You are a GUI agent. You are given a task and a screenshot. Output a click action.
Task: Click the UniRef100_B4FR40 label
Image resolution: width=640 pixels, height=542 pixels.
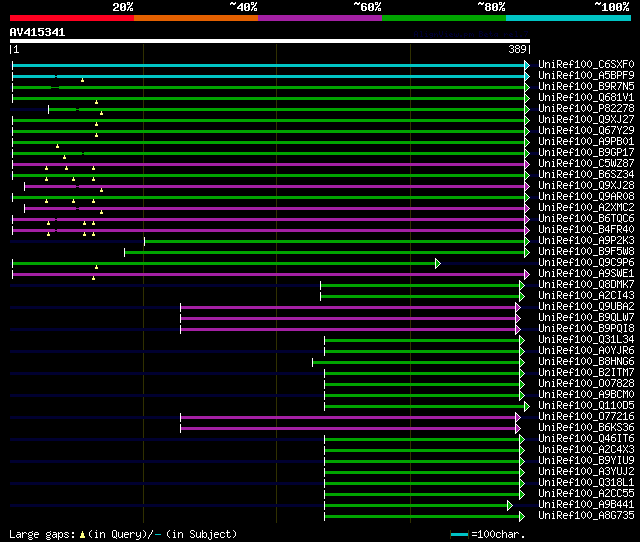click(586, 230)
